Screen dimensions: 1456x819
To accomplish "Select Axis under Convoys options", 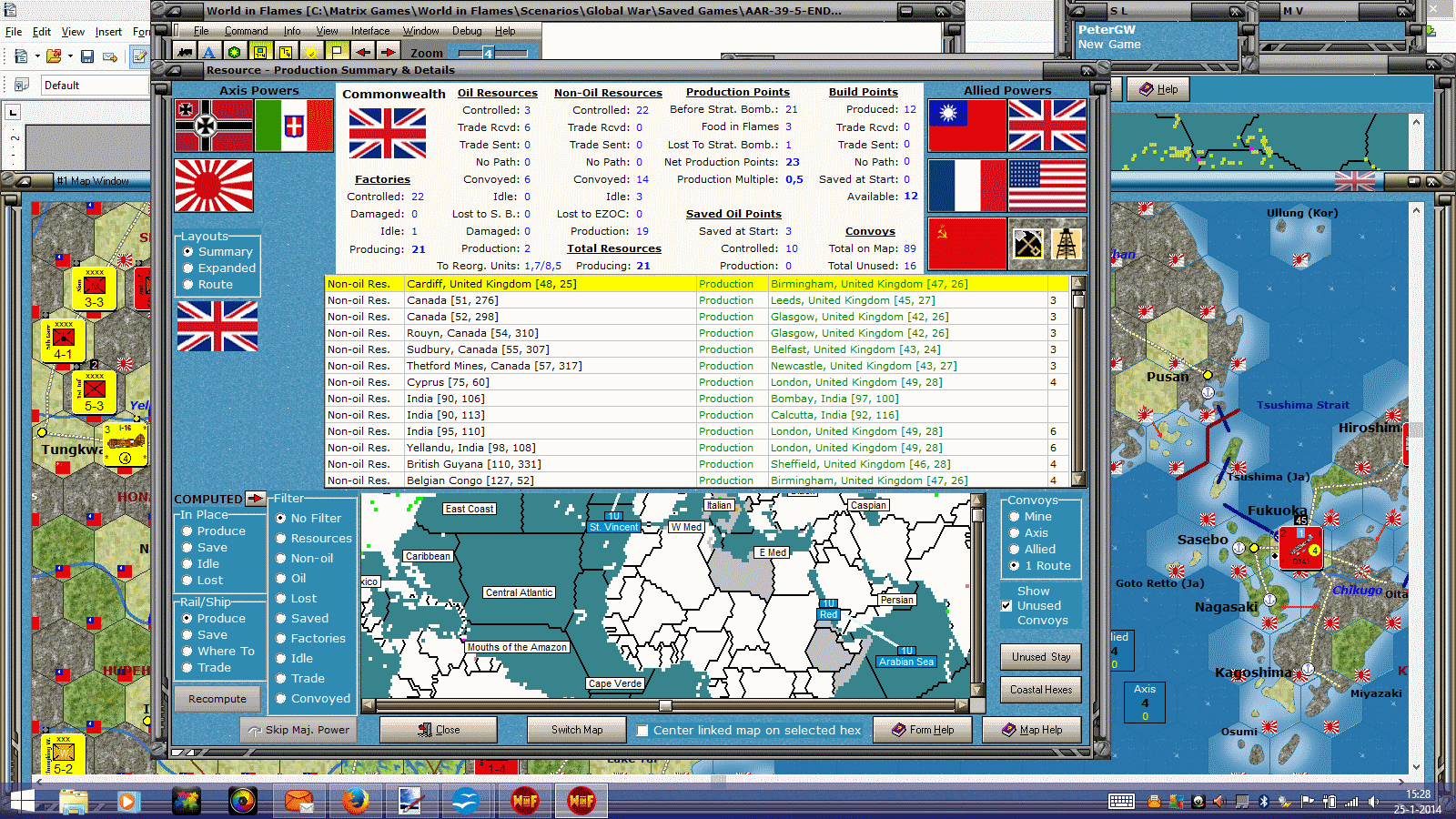I will (x=1014, y=533).
